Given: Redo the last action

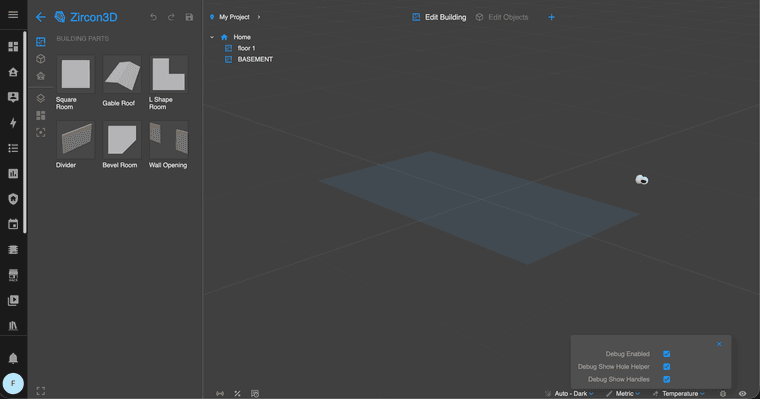Looking at the screenshot, I should point(171,17).
